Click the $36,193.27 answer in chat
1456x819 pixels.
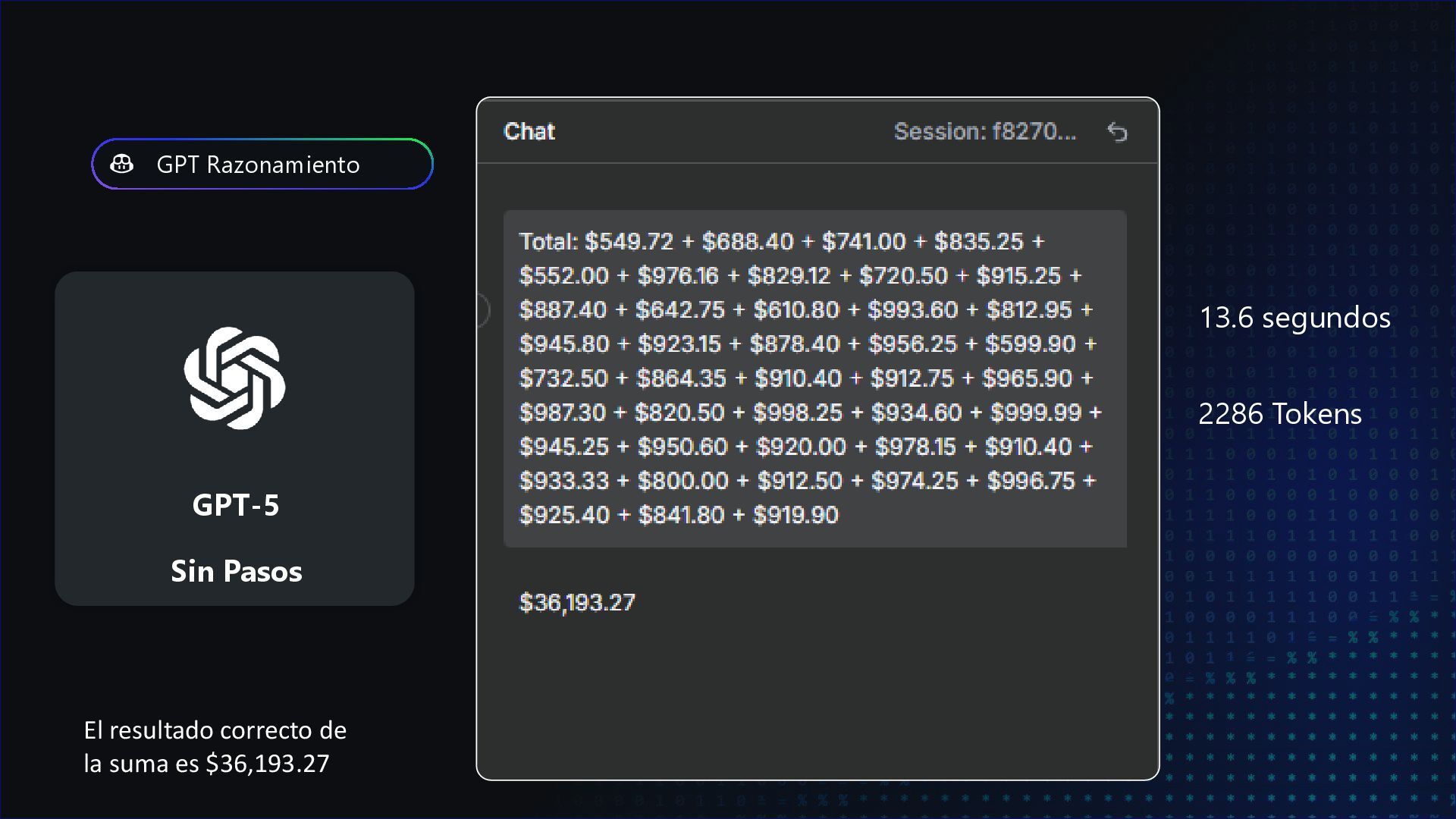click(577, 603)
